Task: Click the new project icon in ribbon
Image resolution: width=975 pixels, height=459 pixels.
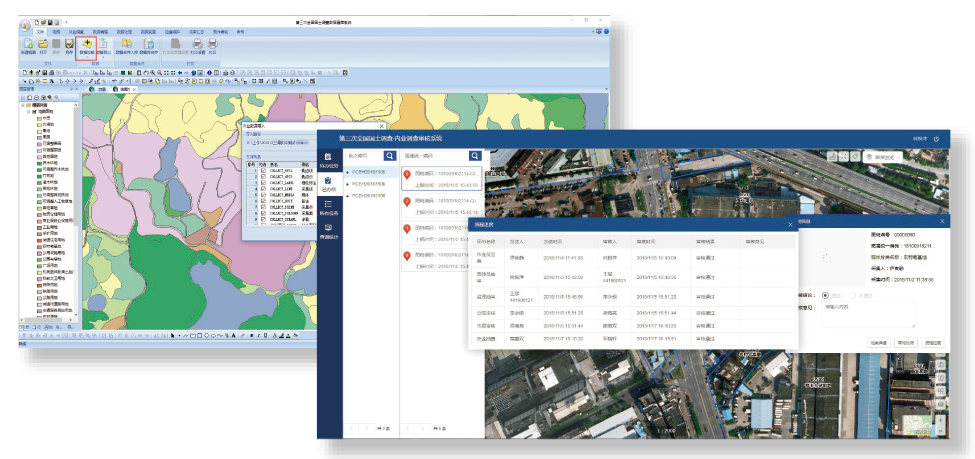Action: (27, 46)
